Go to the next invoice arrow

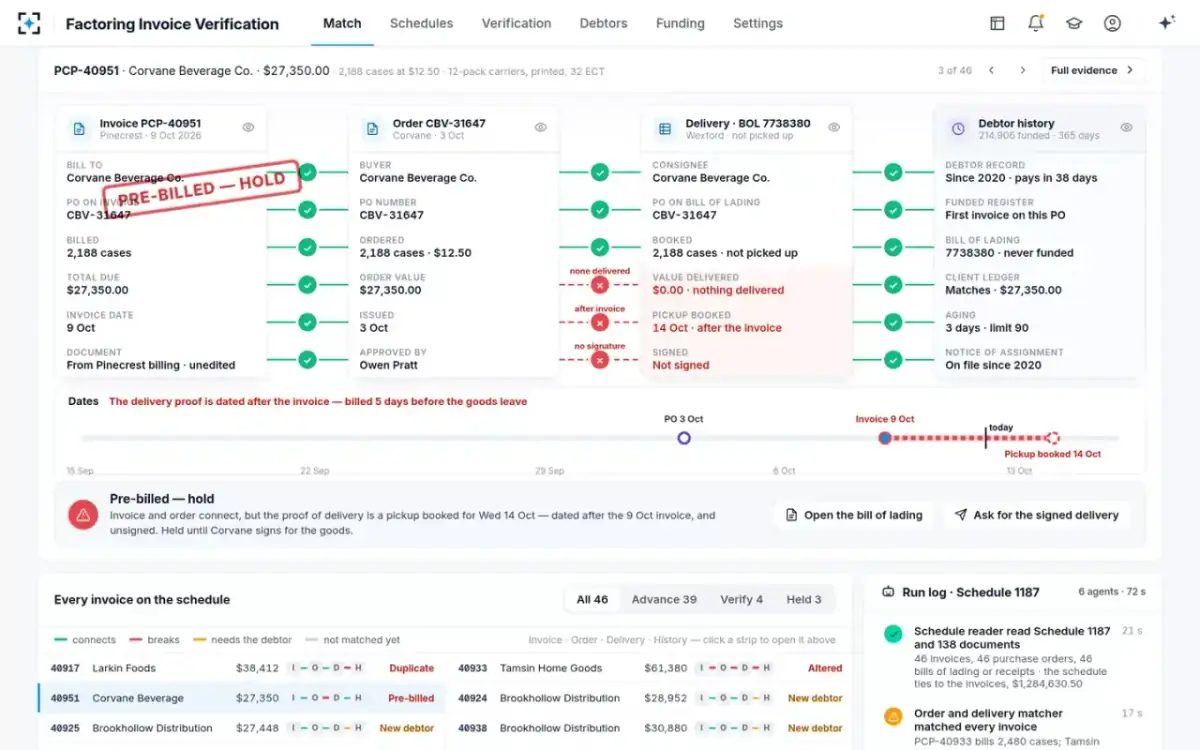tap(1022, 70)
